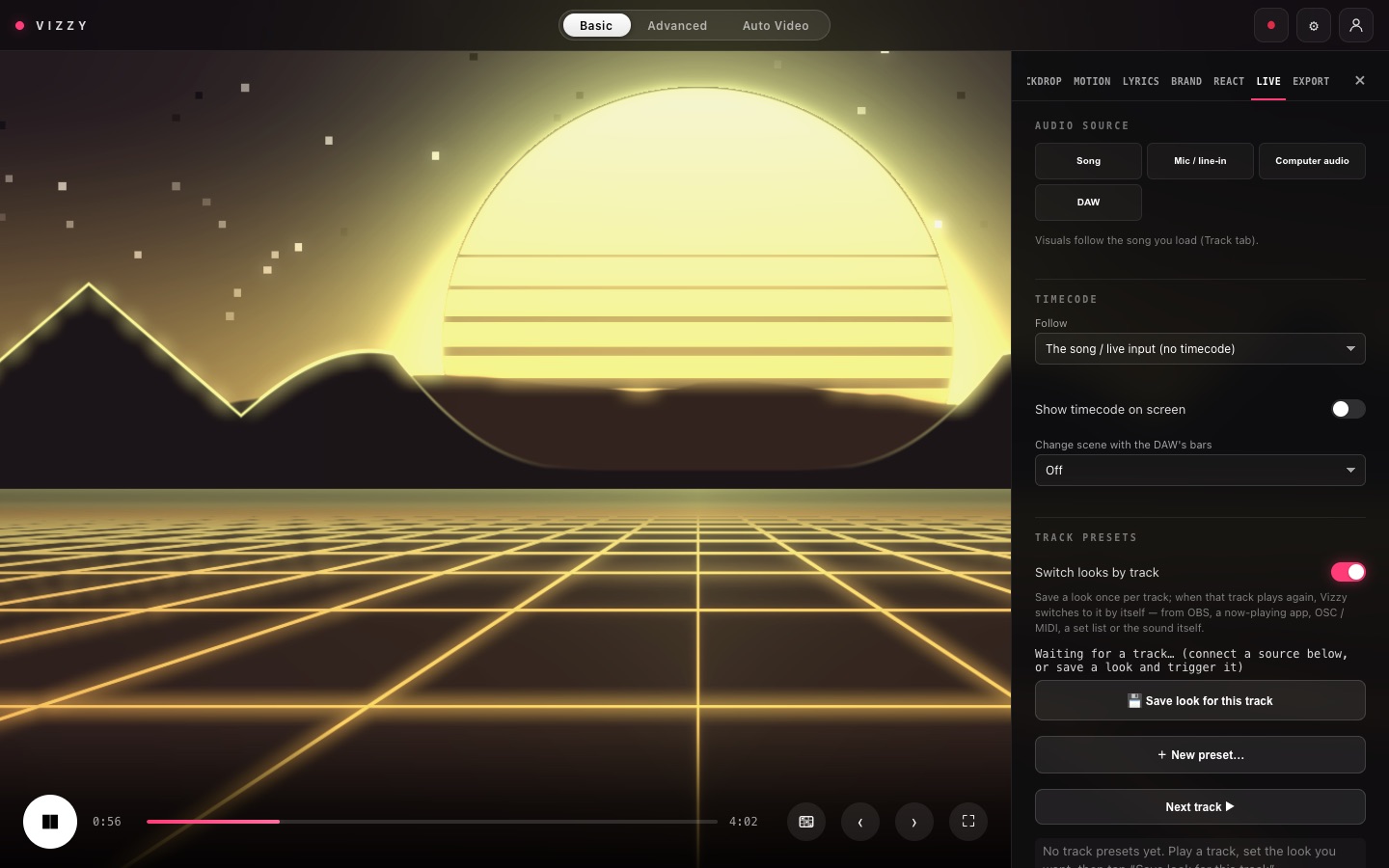Click the Audio Source section heading
Viewport: 1389px width, 868px height.
point(1082,126)
